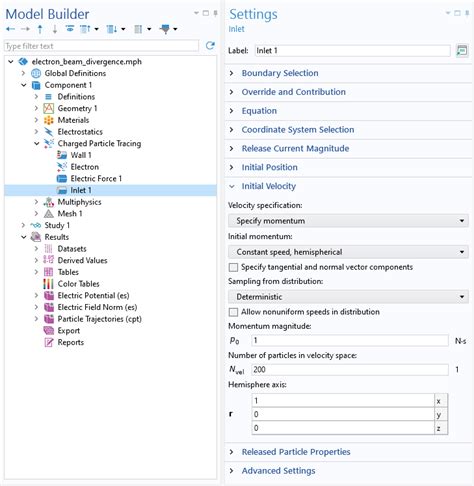The width and height of the screenshot is (474, 486).
Task: Open the label selection icon beside Inlet 1
Action: [x=462, y=51]
